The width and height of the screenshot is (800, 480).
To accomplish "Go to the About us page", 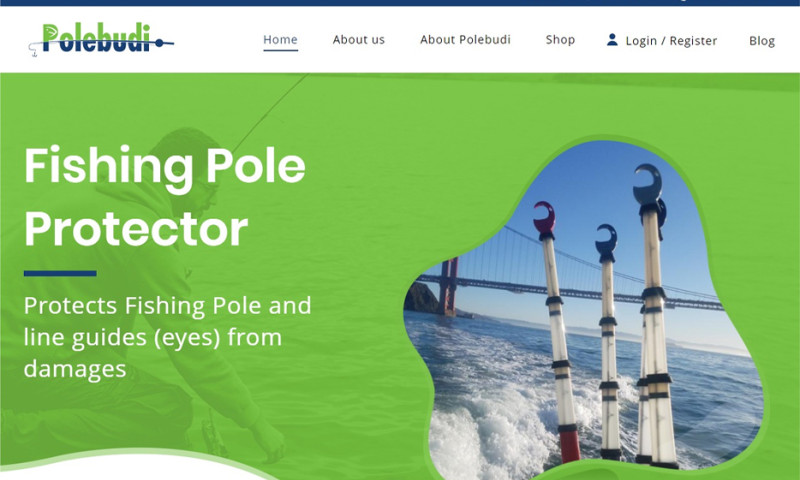I will pyautogui.click(x=359, y=40).
